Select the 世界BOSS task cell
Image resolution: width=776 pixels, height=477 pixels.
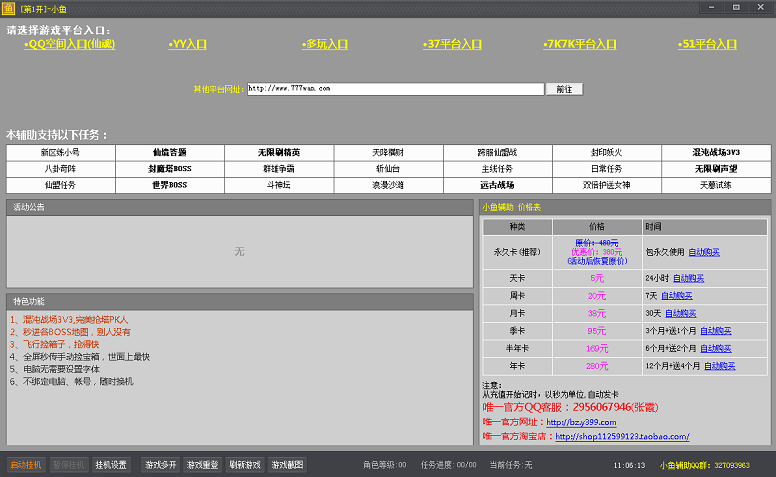170,185
